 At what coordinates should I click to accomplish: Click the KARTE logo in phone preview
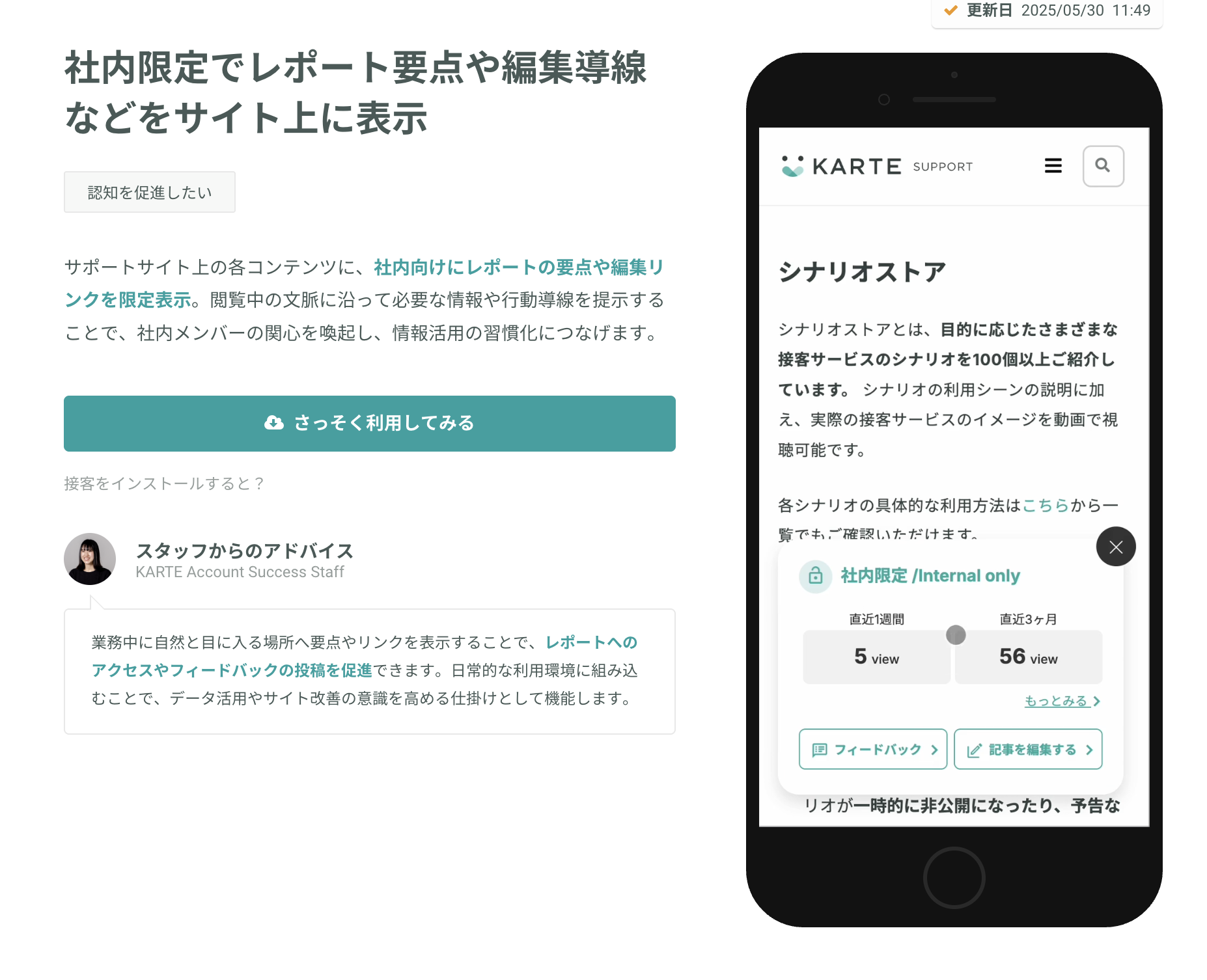coord(841,167)
